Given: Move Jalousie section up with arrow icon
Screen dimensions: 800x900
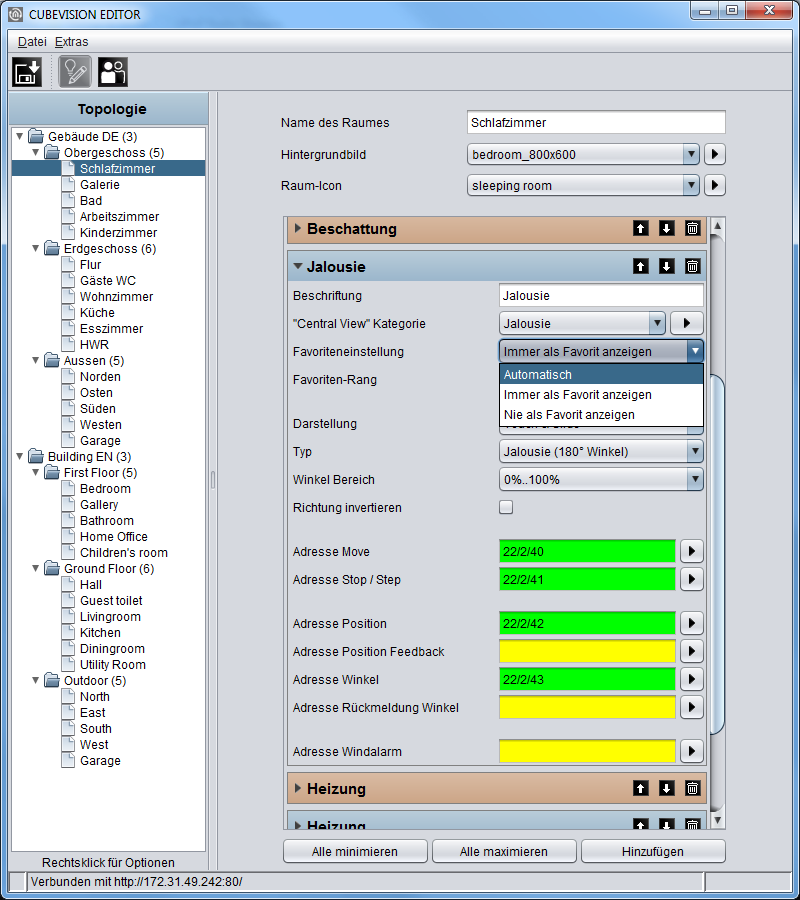Looking at the screenshot, I should point(640,266).
